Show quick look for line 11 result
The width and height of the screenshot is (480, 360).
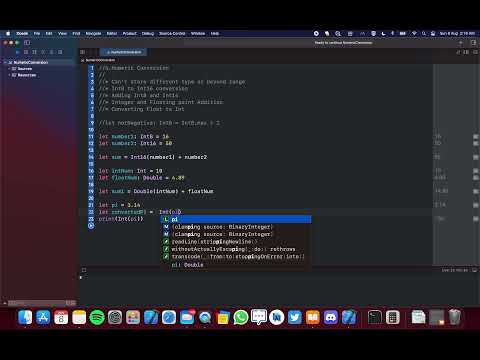tap(476, 136)
